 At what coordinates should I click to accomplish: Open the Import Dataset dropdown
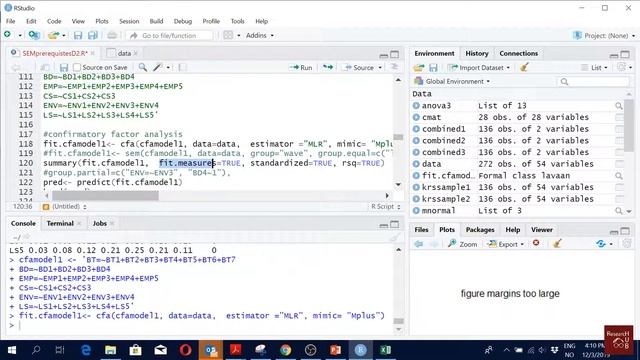pos(479,68)
